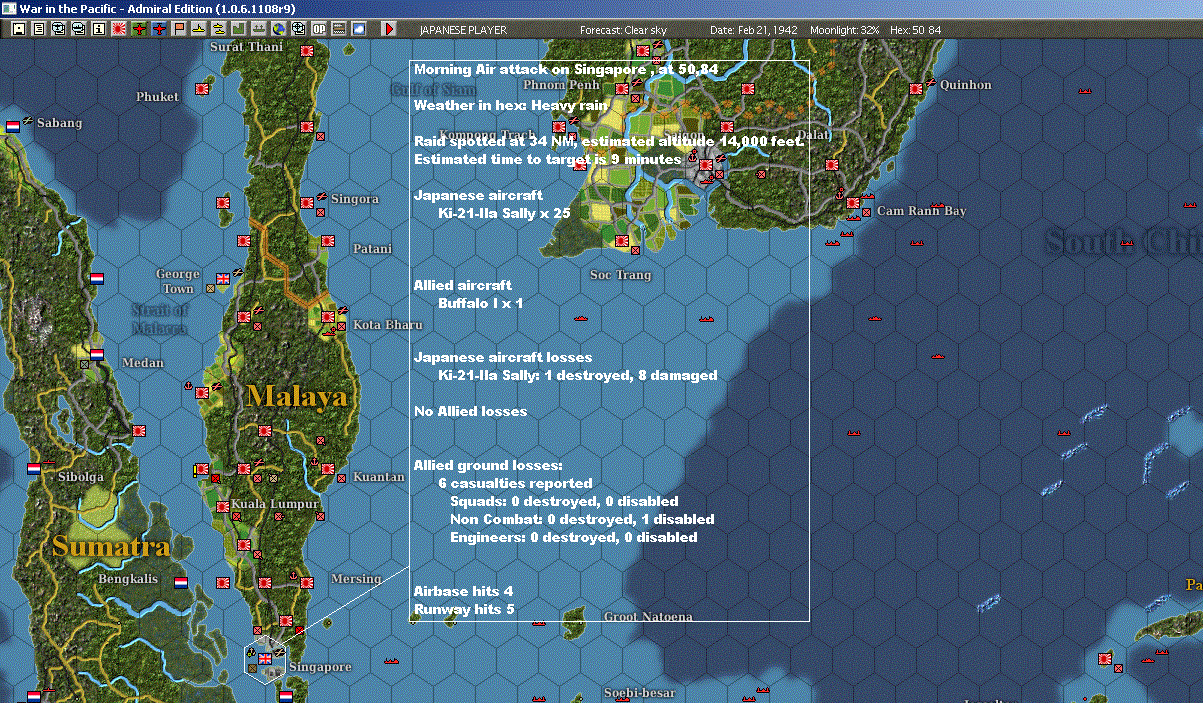This screenshot has width=1203, height=703.
Task: Click the second overlapping-windows toolbar icon
Action: 78,29
